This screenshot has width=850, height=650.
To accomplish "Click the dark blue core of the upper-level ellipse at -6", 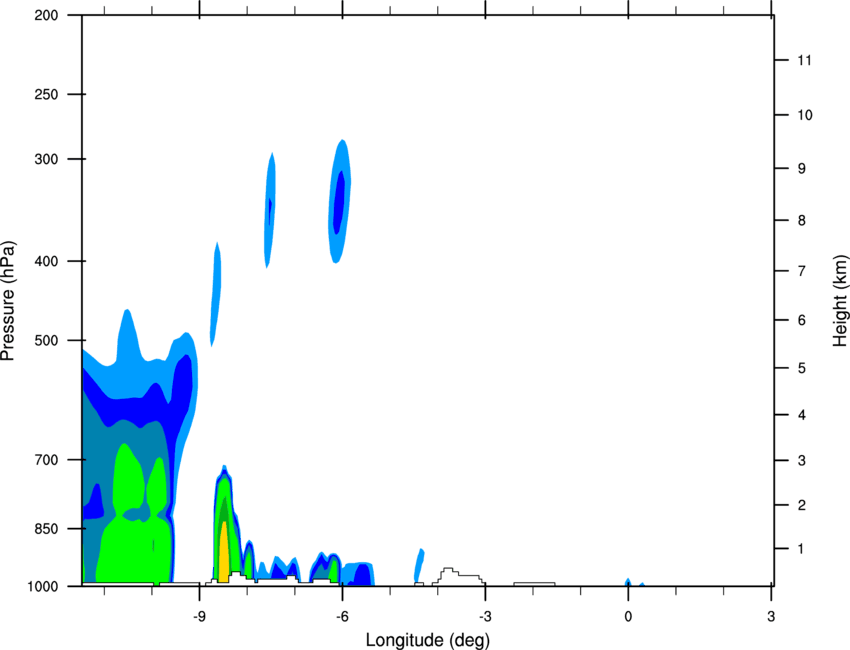I will pos(339,202).
